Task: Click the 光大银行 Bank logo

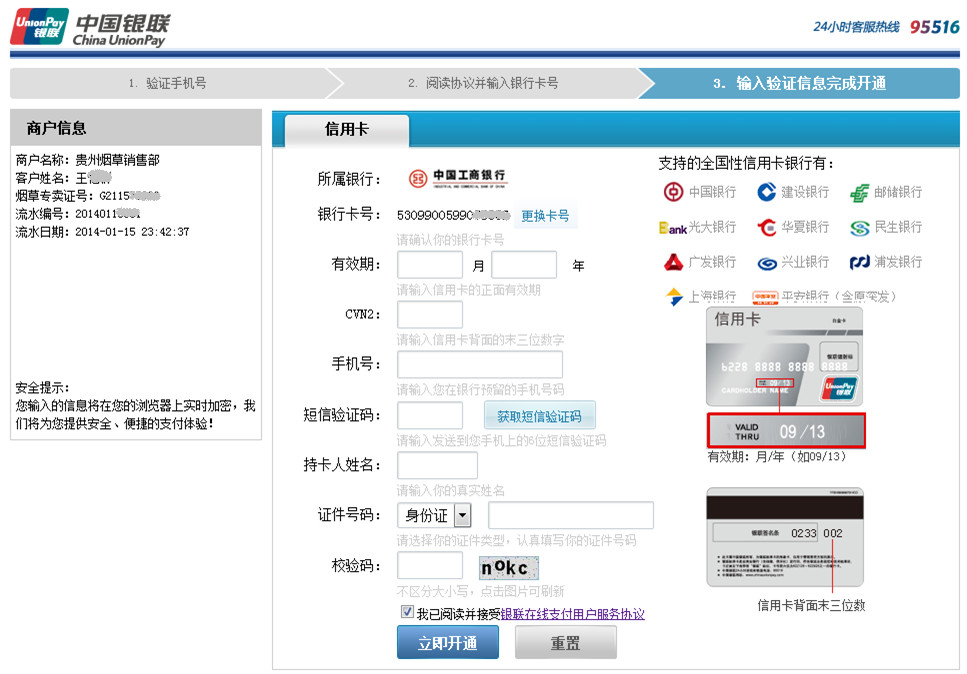Action: tap(672, 228)
